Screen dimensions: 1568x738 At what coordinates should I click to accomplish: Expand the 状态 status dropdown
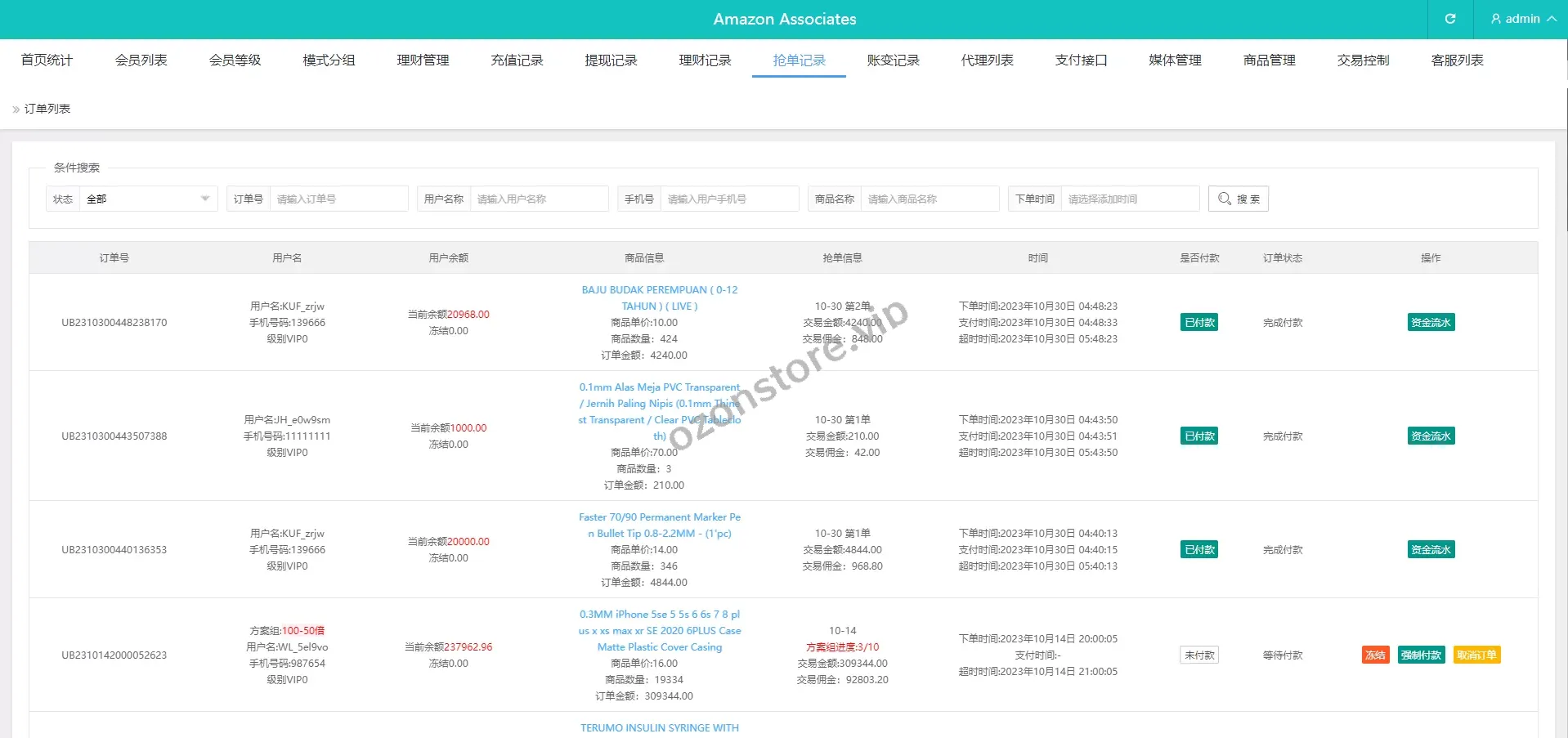[147, 199]
